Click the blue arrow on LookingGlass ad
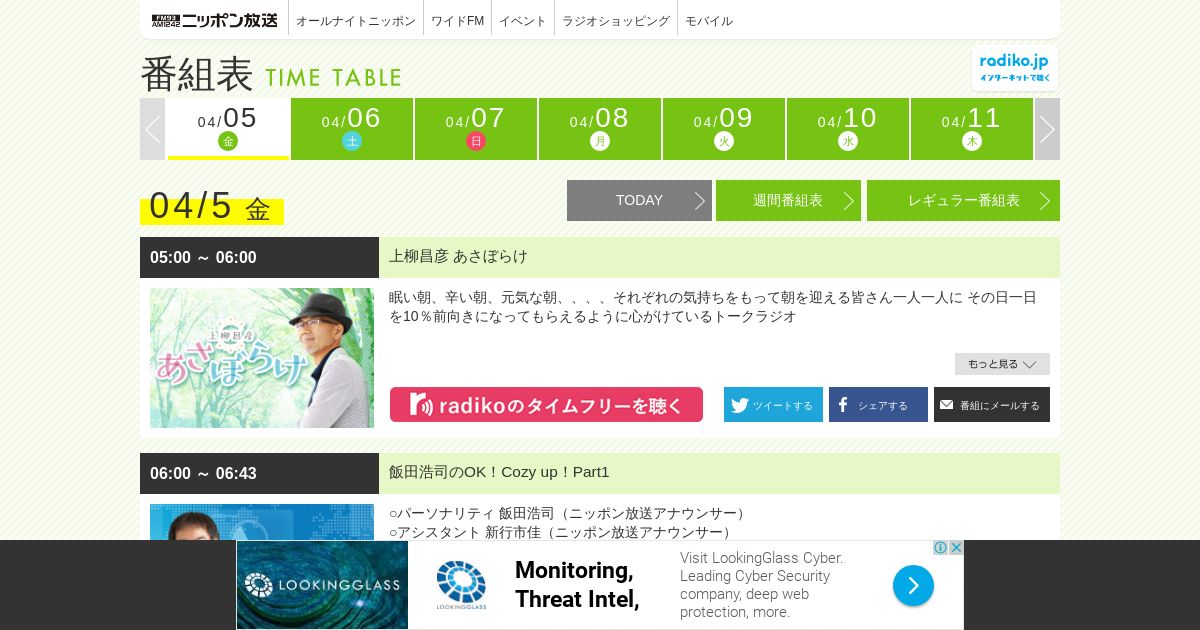Image resolution: width=1200 pixels, height=630 pixels. tap(913, 585)
